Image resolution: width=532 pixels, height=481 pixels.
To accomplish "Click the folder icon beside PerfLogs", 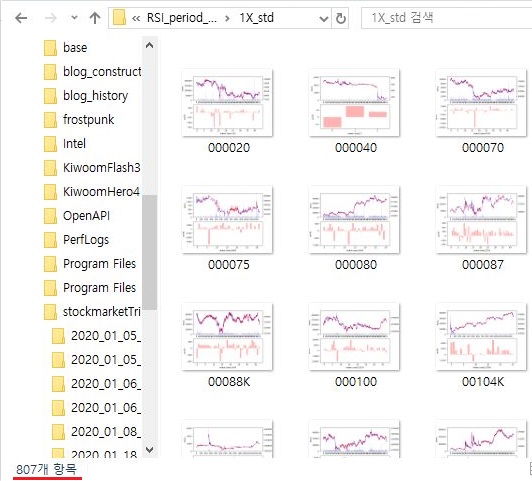I will [51, 240].
